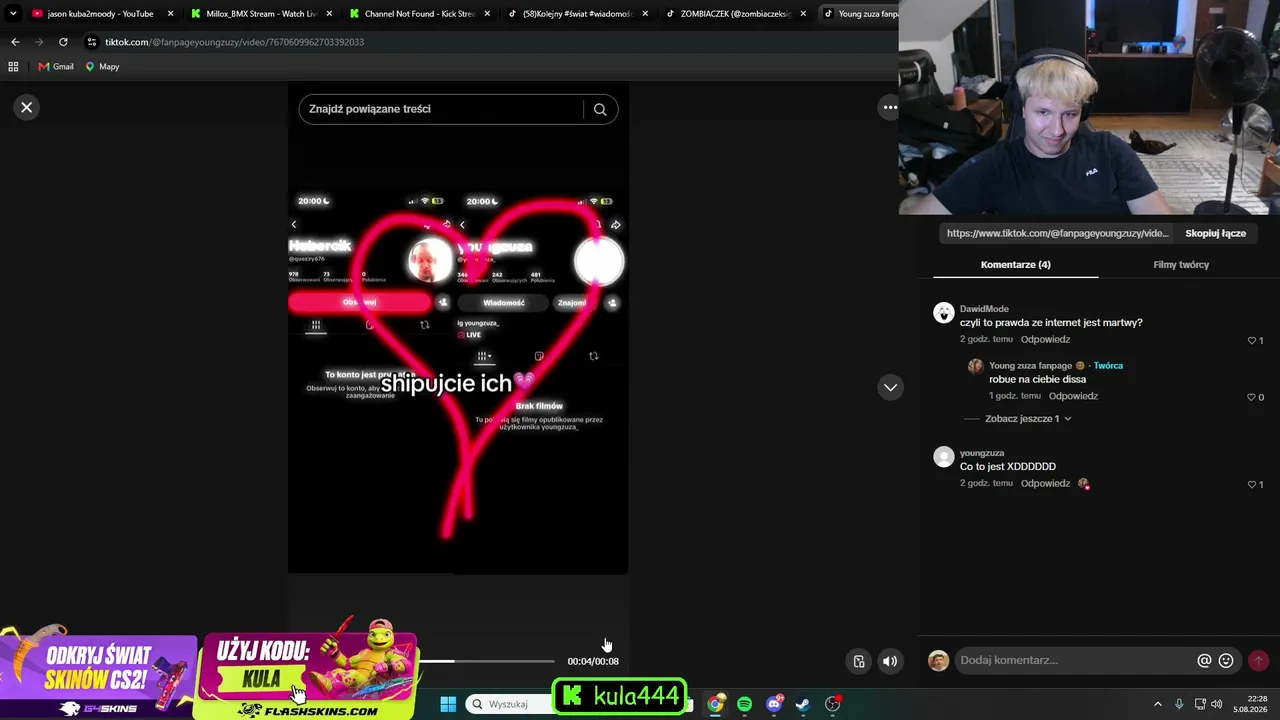Click the red post comment arrow button
This screenshot has height=720, width=1280.
pyautogui.click(x=1258, y=660)
